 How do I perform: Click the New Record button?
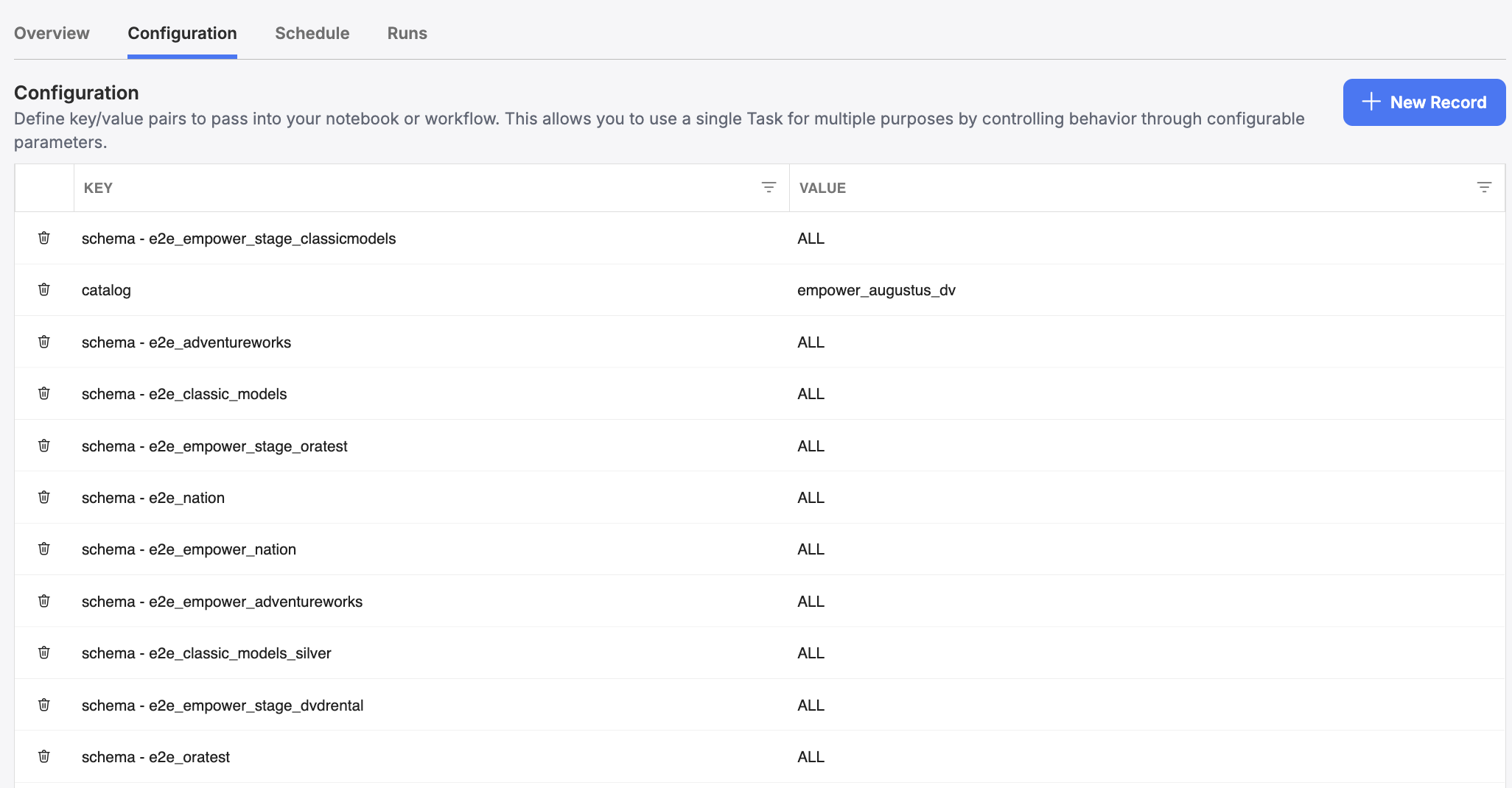pos(1424,102)
